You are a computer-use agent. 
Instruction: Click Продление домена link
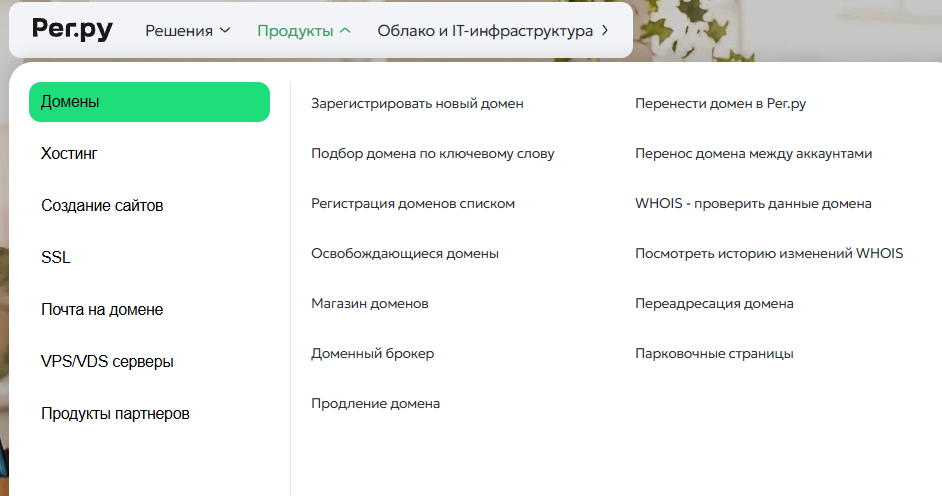[x=375, y=404]
